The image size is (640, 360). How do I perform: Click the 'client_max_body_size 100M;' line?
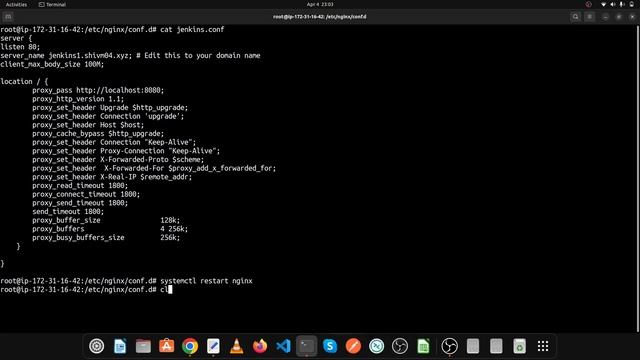(x=52, y=64)
